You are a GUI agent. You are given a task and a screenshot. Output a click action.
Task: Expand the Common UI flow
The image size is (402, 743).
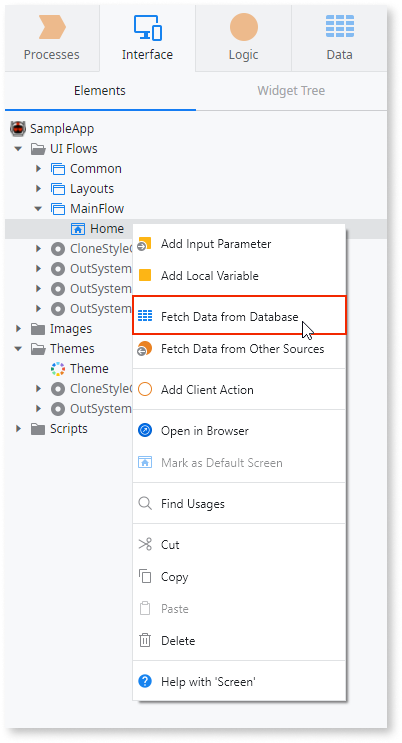tap(38, 169)
